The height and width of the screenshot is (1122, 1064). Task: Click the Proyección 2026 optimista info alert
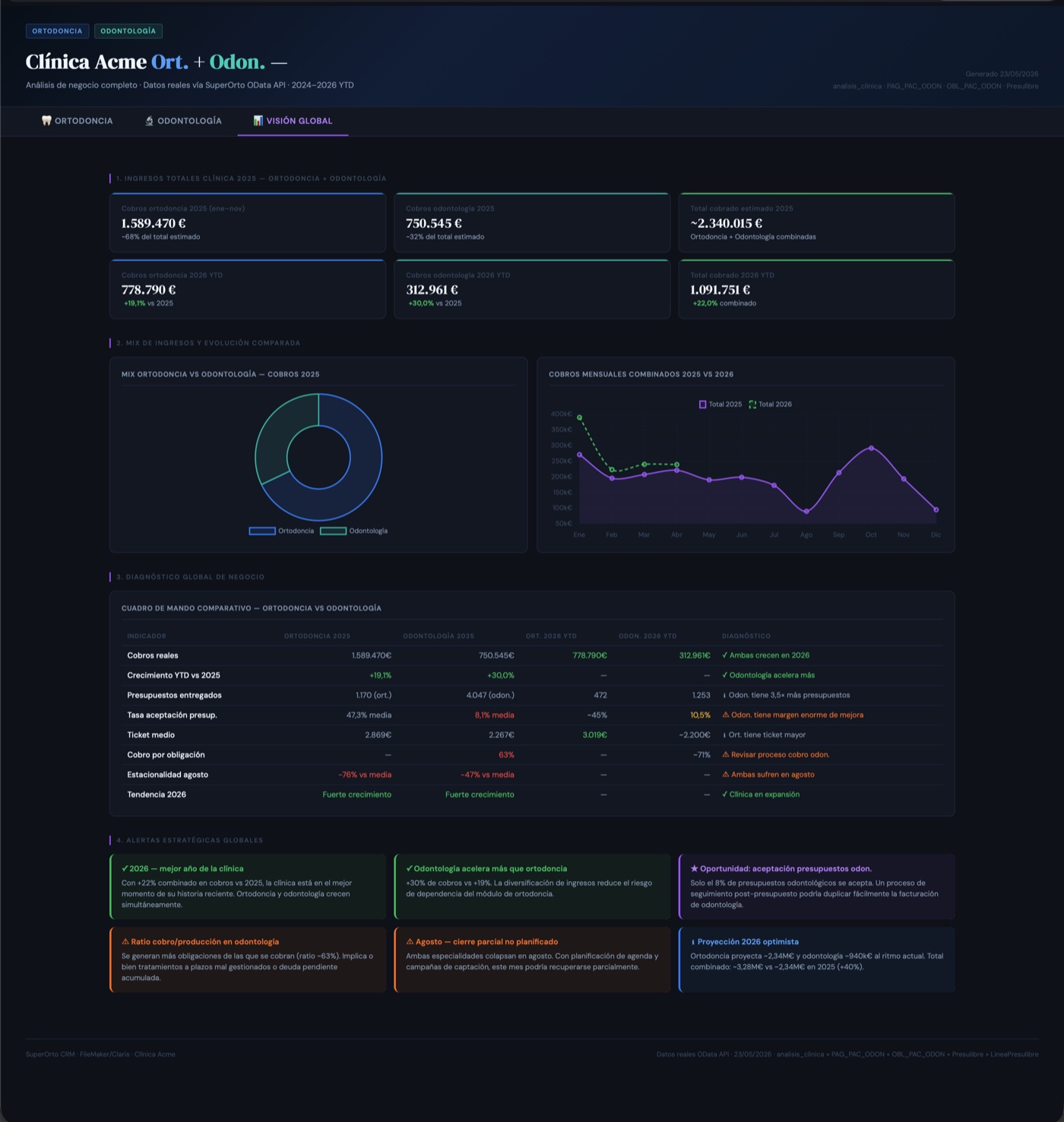816,959
